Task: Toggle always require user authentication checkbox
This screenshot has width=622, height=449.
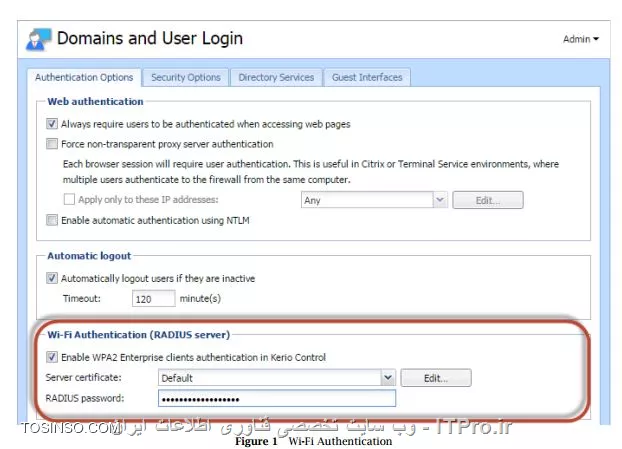Action: [x=52, y=124]
